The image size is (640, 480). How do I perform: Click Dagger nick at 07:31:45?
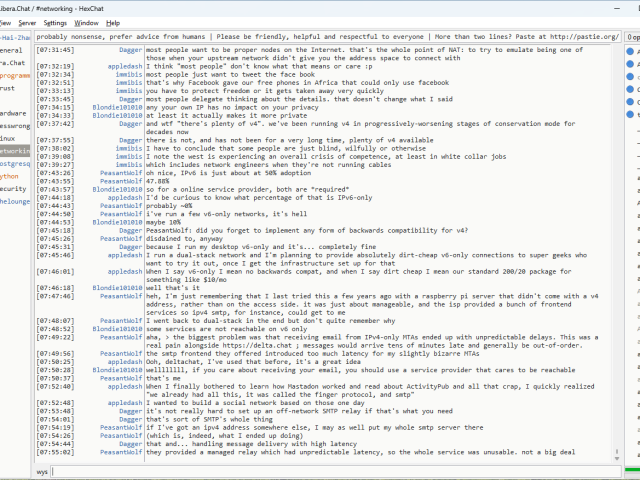131,50
